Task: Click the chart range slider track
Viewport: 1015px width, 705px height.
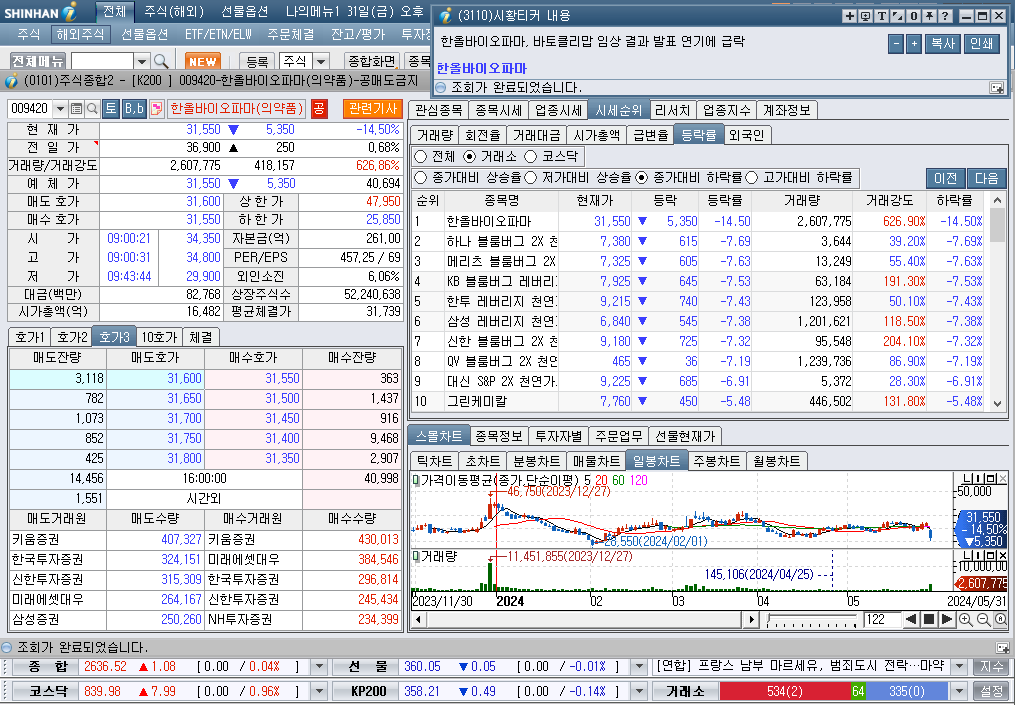Action: tap(811, 620)
